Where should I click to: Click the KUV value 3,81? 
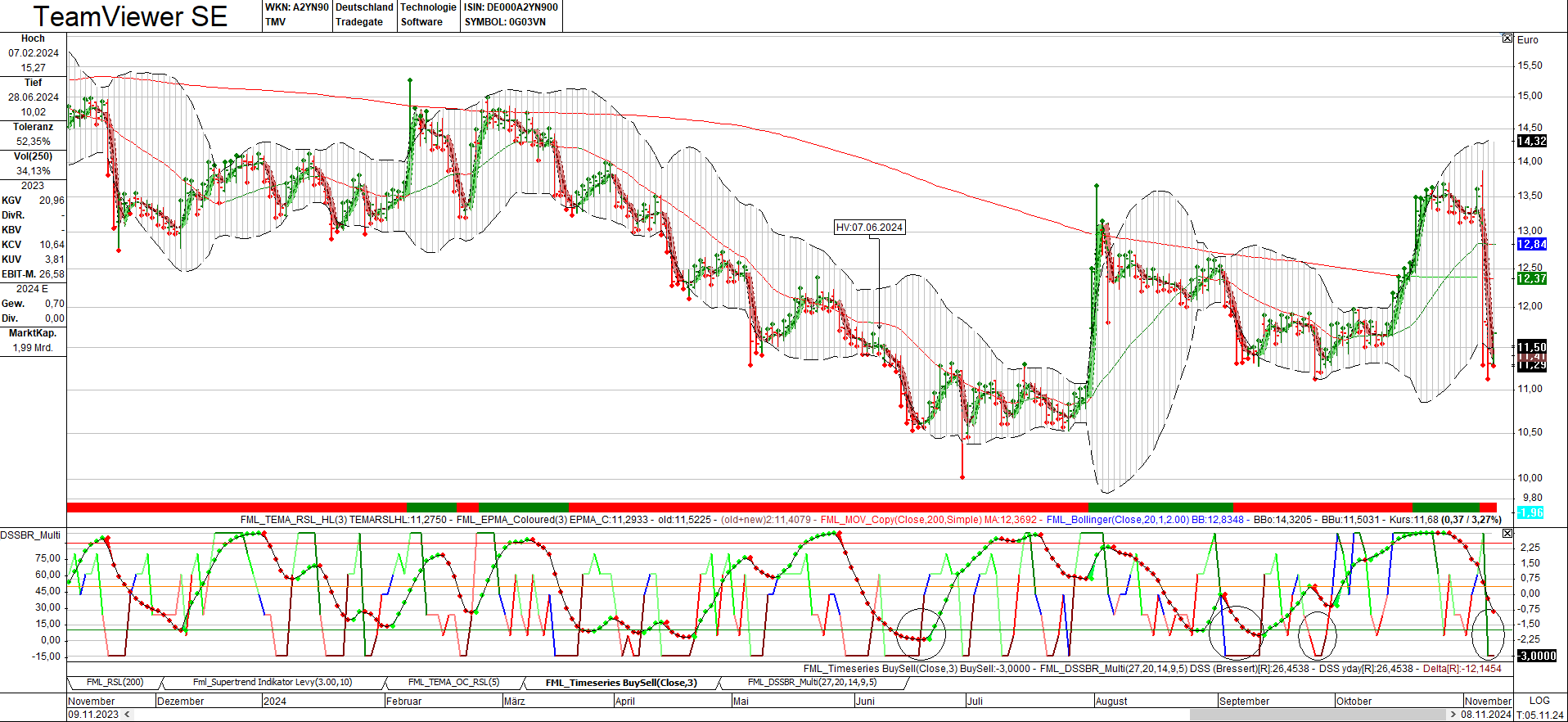[x=54, y=259]
